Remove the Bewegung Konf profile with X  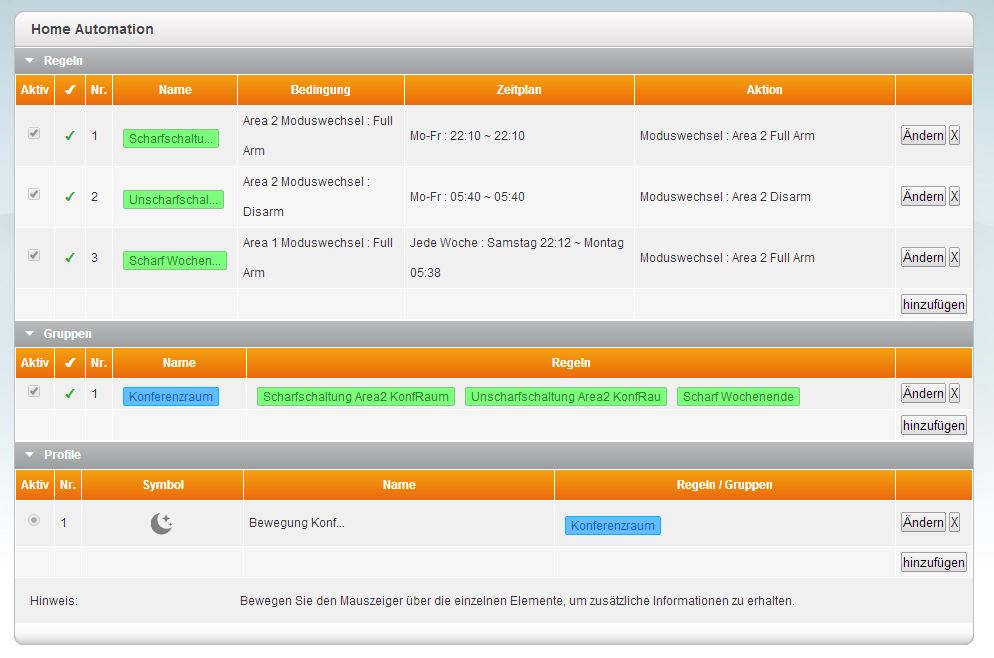point(954,522)
